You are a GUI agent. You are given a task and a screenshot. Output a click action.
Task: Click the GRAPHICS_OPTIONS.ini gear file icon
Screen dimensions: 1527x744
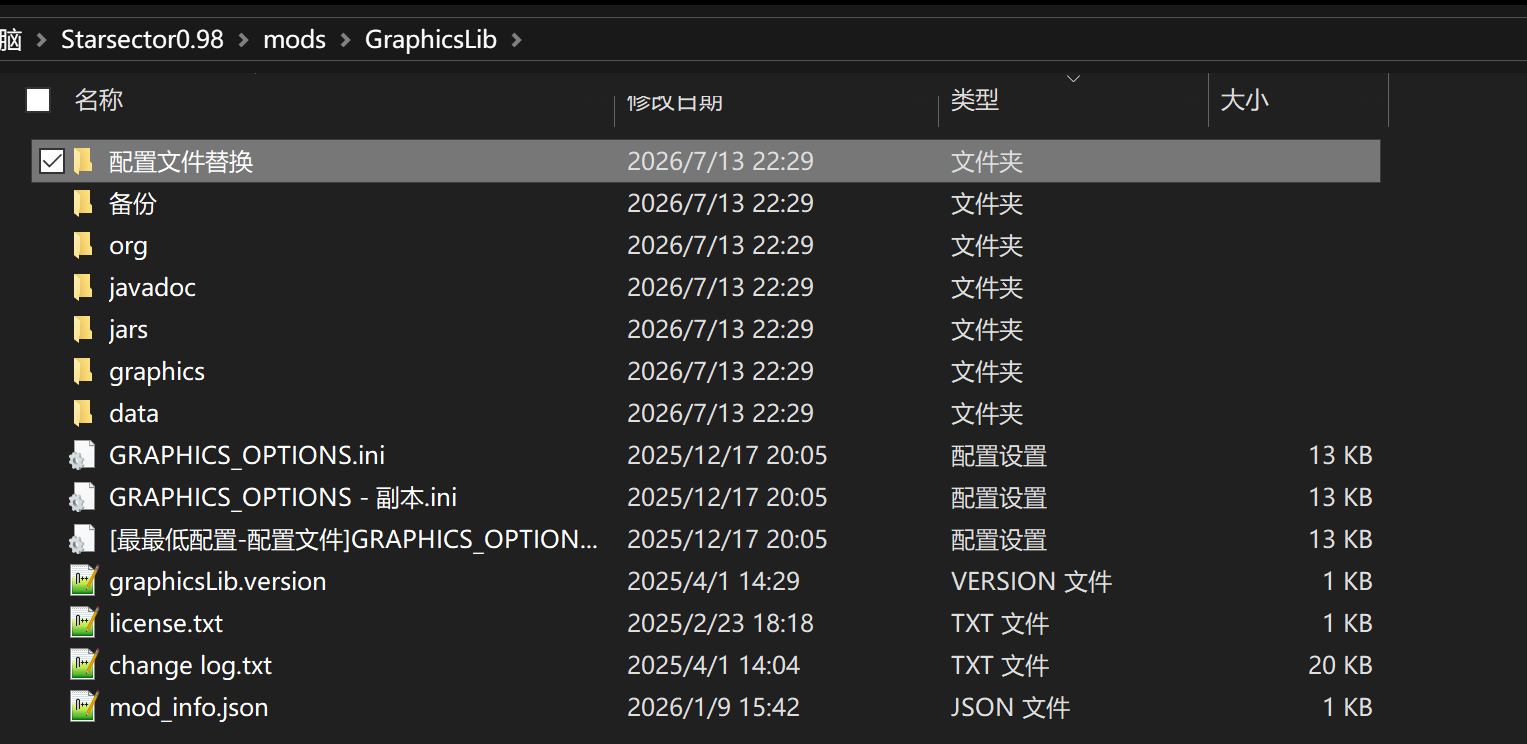(83, 455)
